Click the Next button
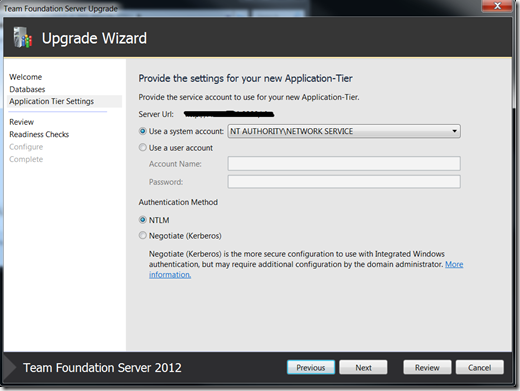Image resolution: width=520 pixels, height=391 pixels. point(363,367)
